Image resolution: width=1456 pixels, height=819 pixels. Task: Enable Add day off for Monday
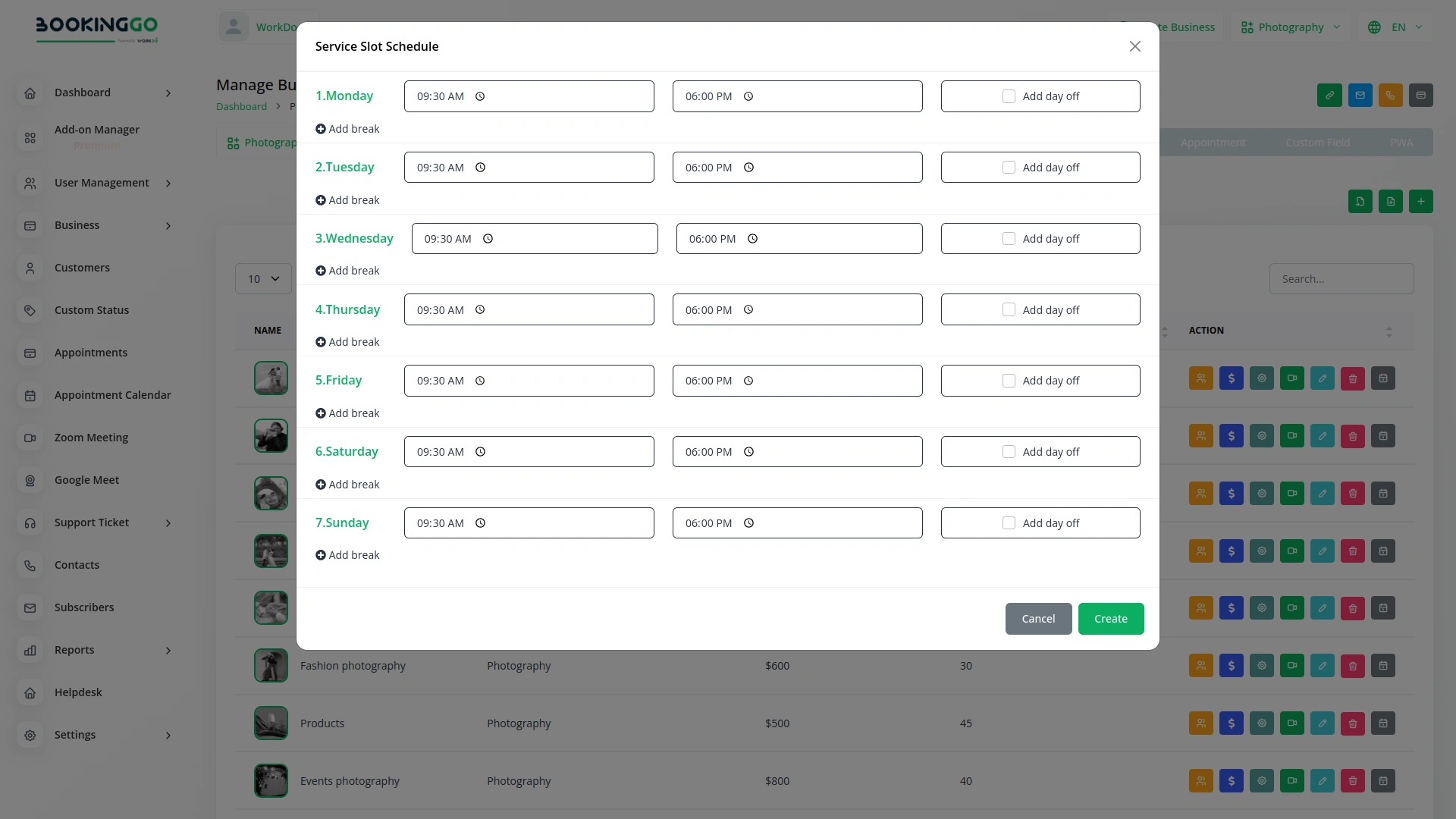[1009, 96]
